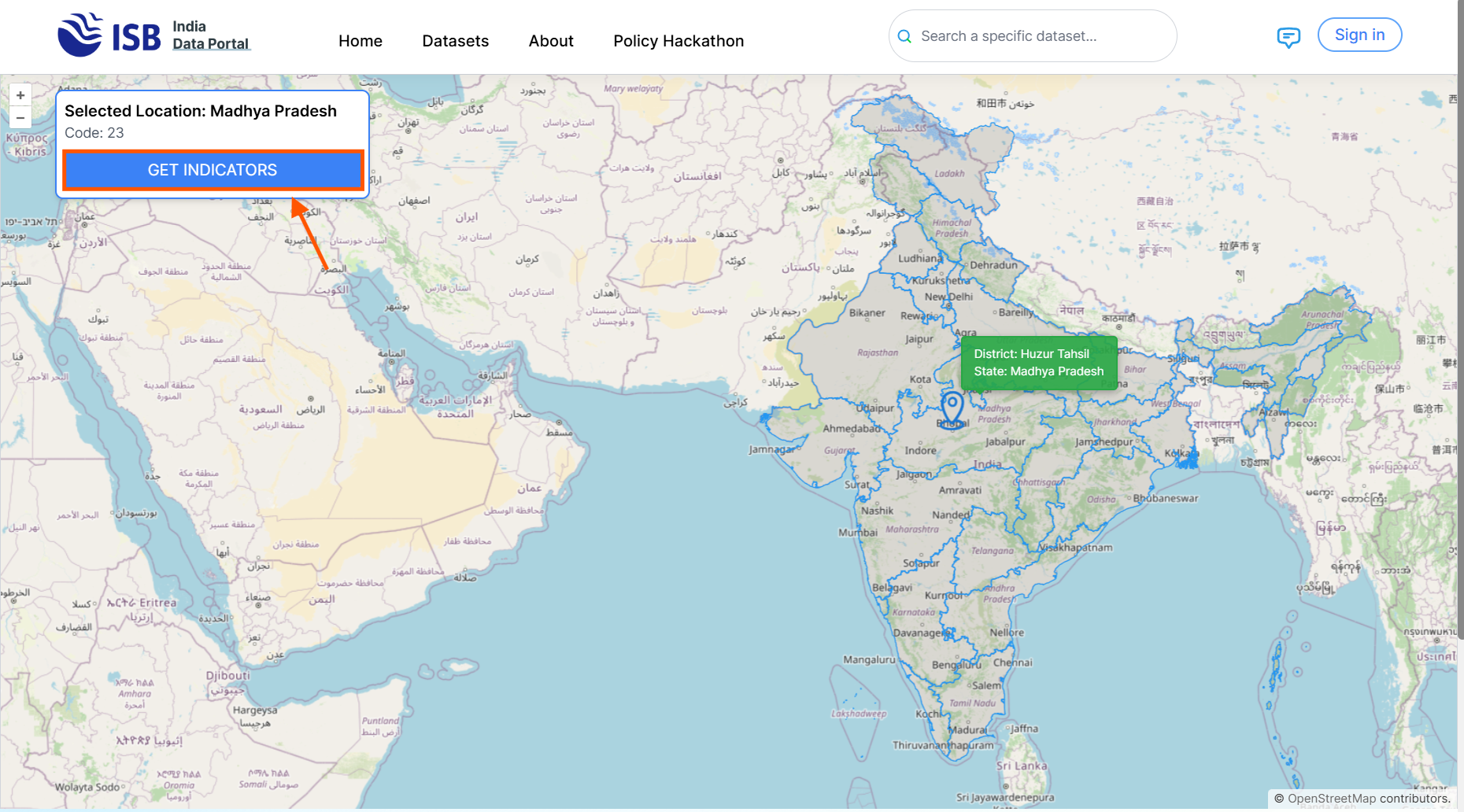
Task: Click the search magnifier icon
Action: click(904, 36)
